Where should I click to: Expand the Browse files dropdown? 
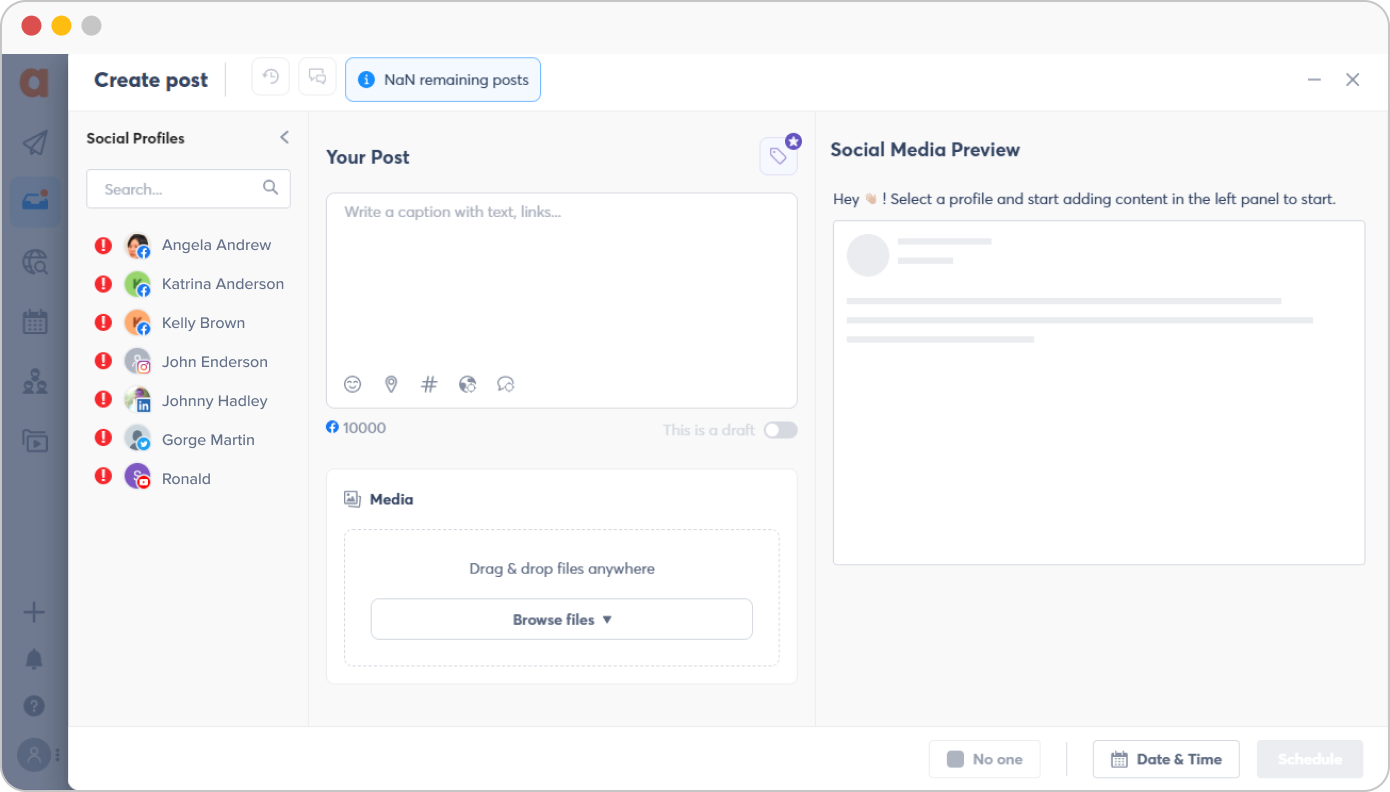point(561,619)
